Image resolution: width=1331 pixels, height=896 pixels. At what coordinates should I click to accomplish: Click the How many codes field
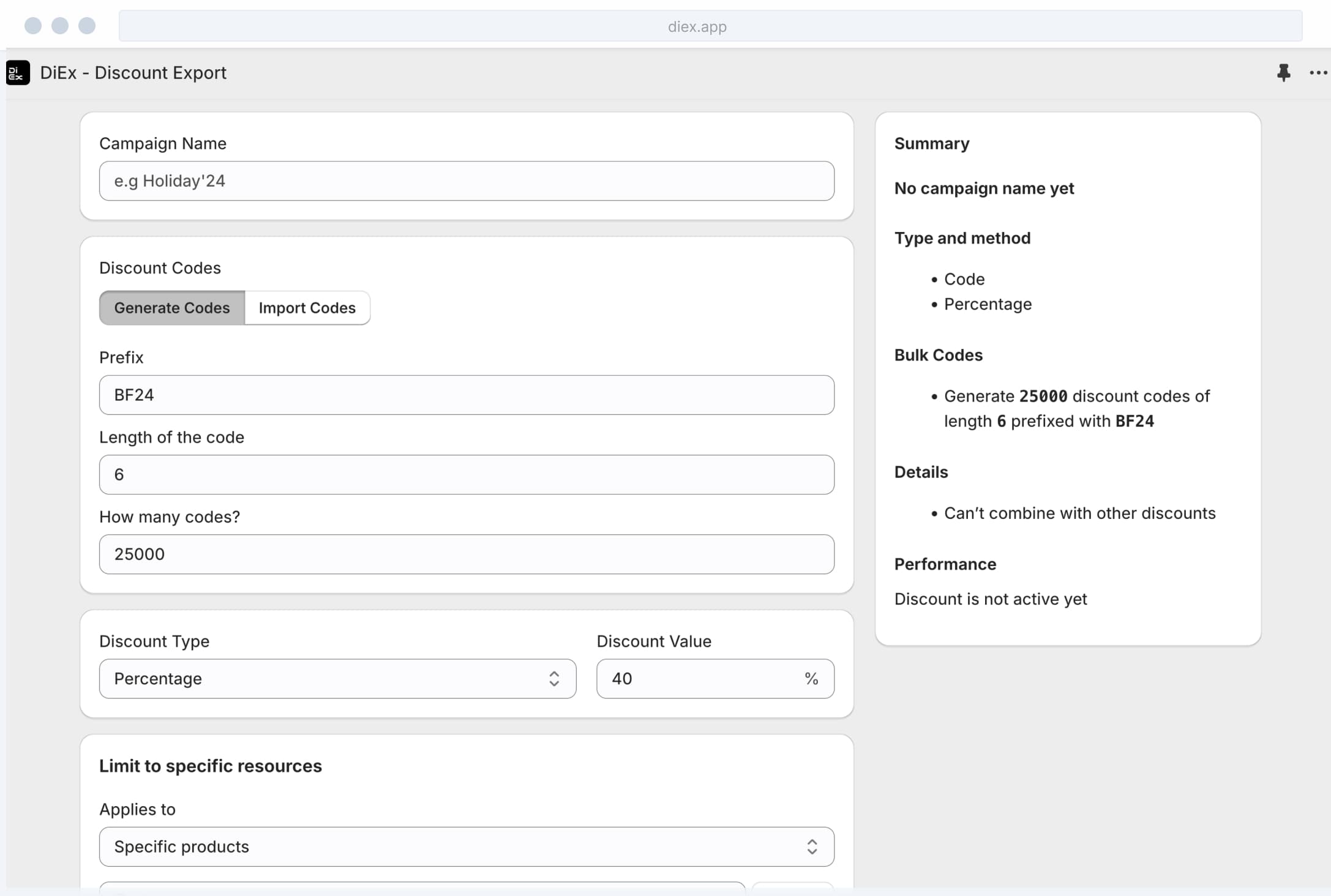coord(467,554)
